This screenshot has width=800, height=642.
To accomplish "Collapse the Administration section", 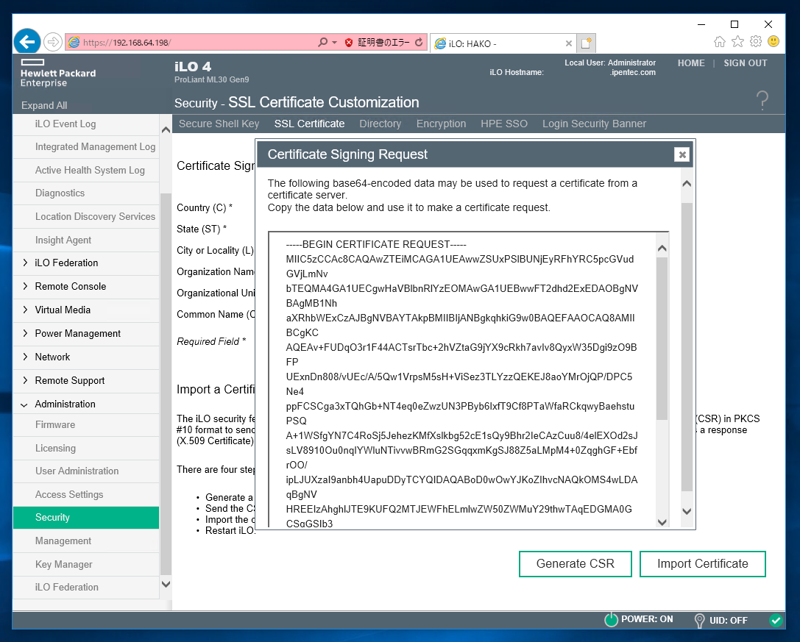I will tap(24, 405).
